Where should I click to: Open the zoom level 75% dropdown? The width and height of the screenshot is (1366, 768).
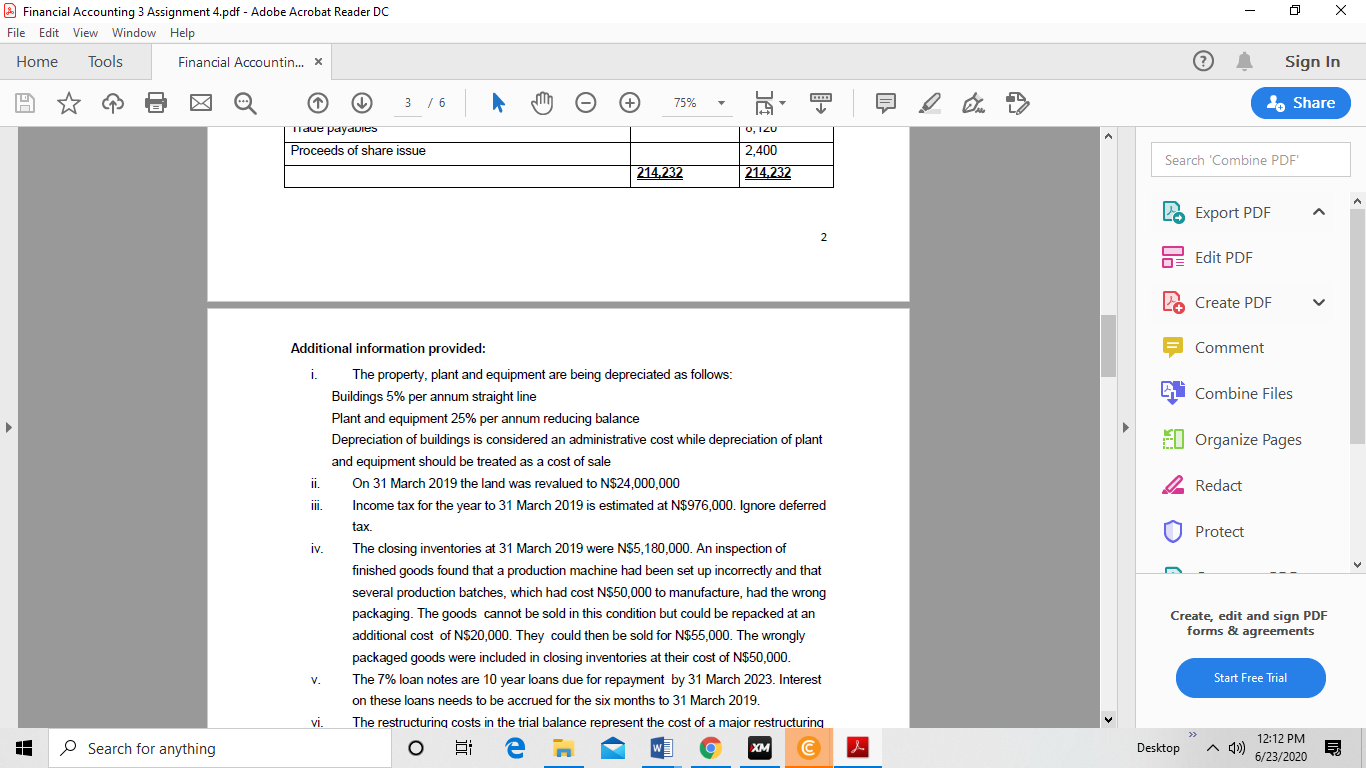[x=697, y=102]
